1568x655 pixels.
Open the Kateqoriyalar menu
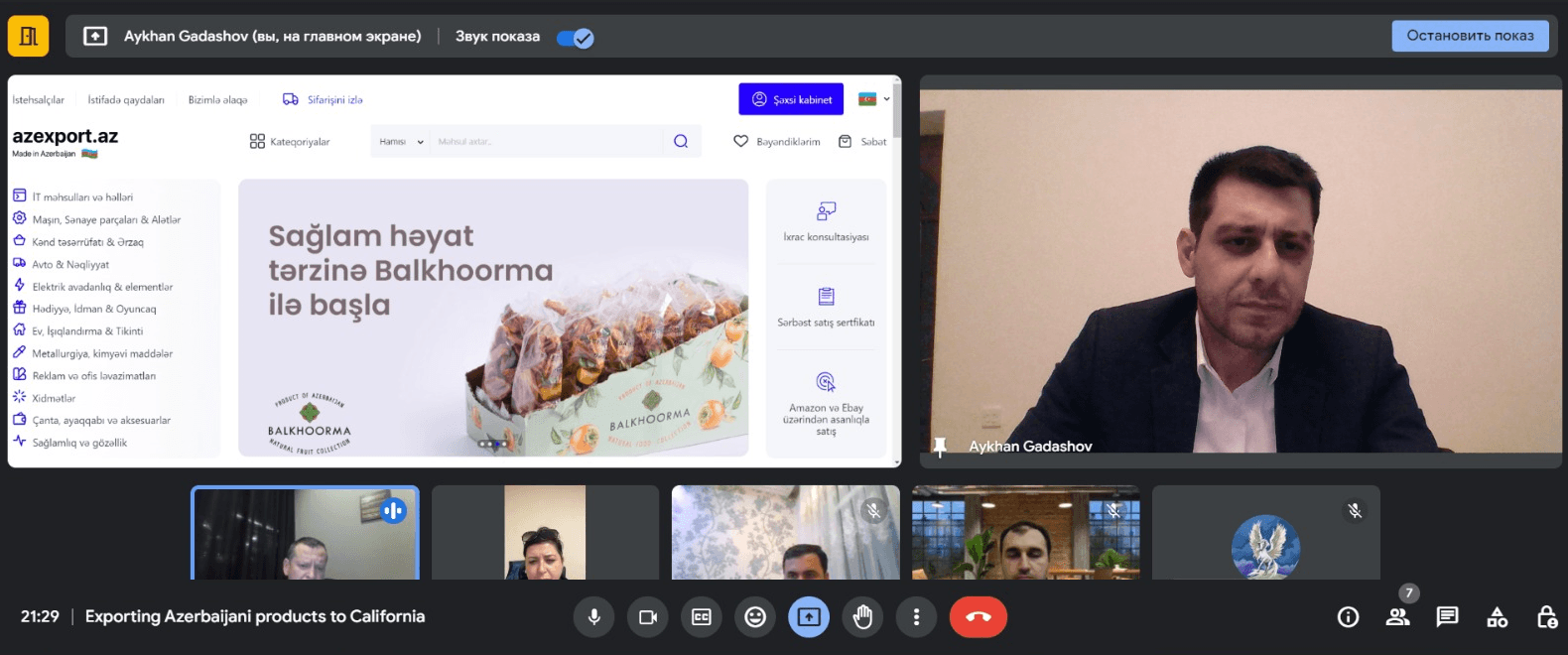click(x=290, y=142)
